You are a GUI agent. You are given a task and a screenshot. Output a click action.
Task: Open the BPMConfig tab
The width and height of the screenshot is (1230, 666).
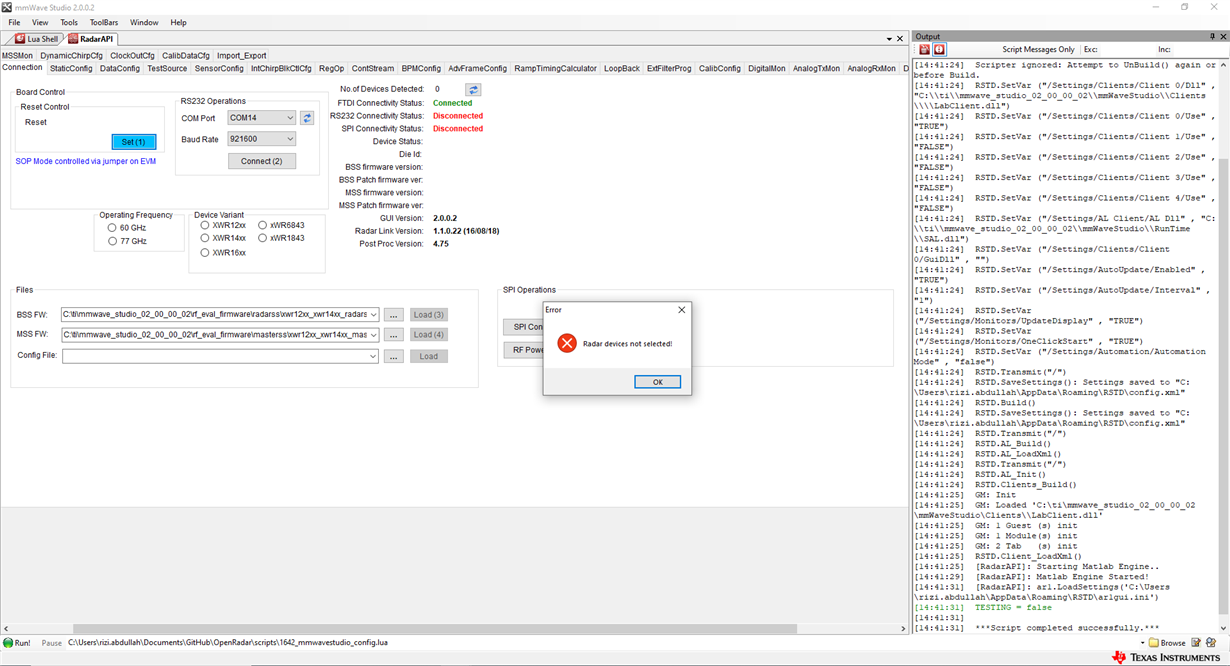(x=421, y=69)
